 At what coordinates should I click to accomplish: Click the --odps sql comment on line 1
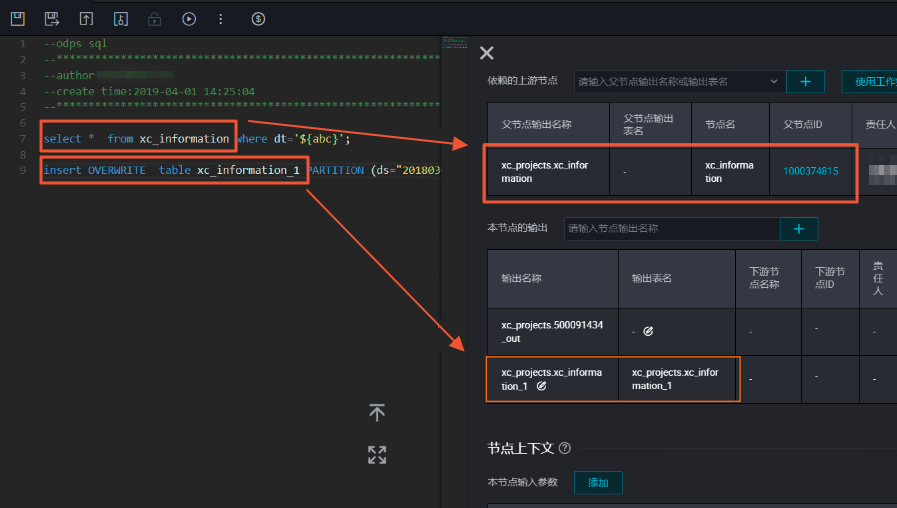pyautogui.click(x=75, y=43)
